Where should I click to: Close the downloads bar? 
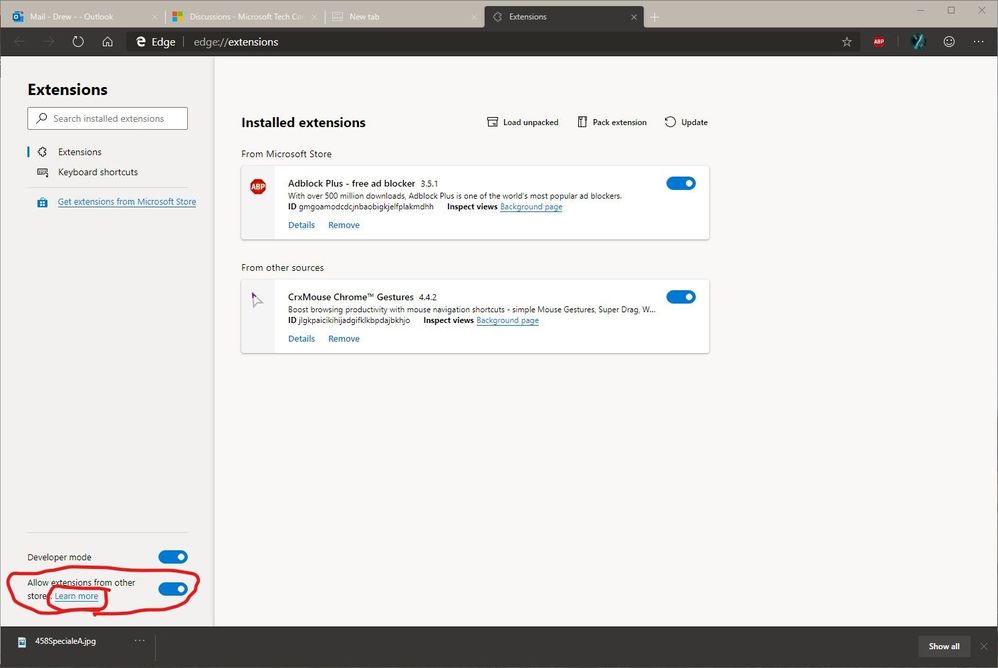click(x=983, y=646)
